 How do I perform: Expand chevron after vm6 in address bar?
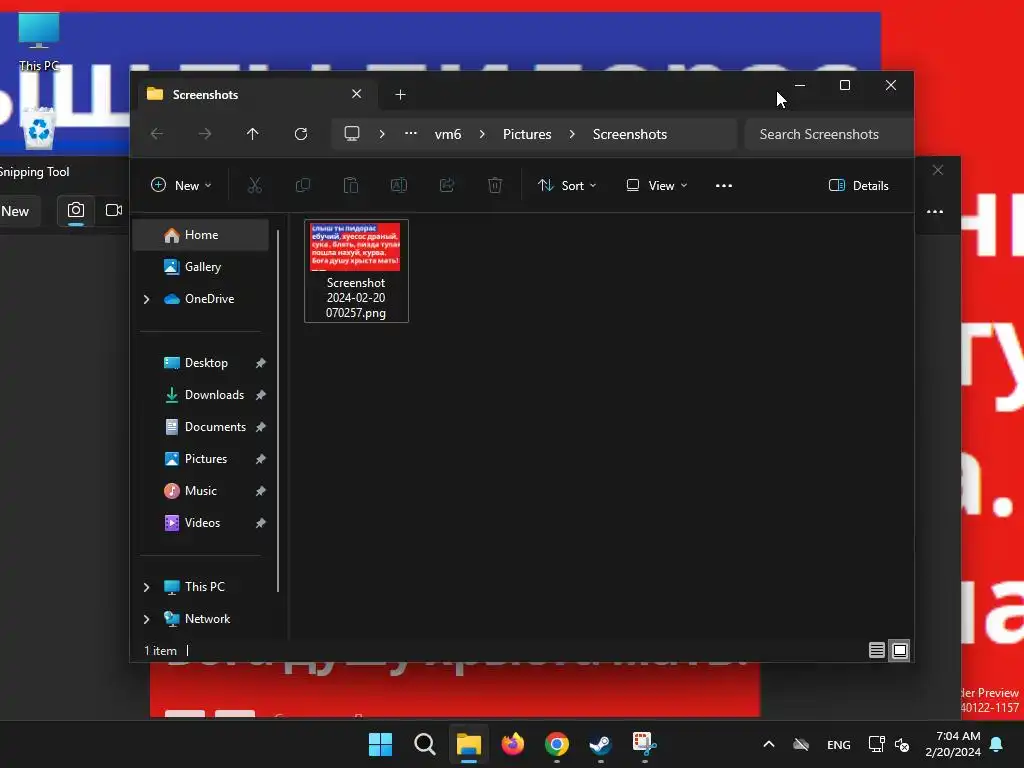(x=482, y=134)
